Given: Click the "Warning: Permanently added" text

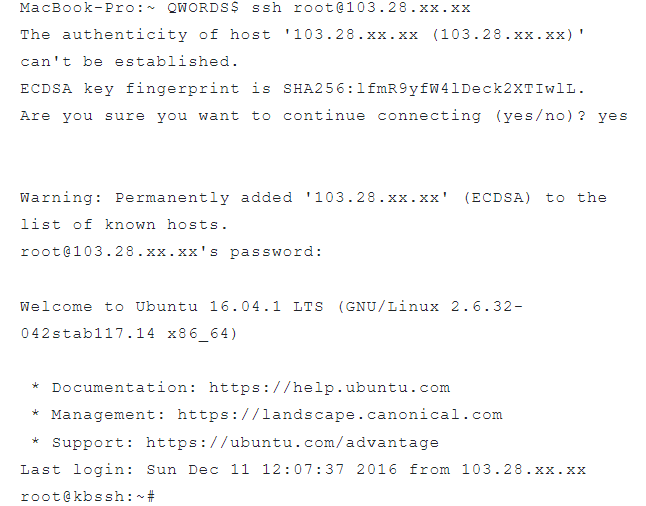Looking at the screenshot, I should click(155, 198).
